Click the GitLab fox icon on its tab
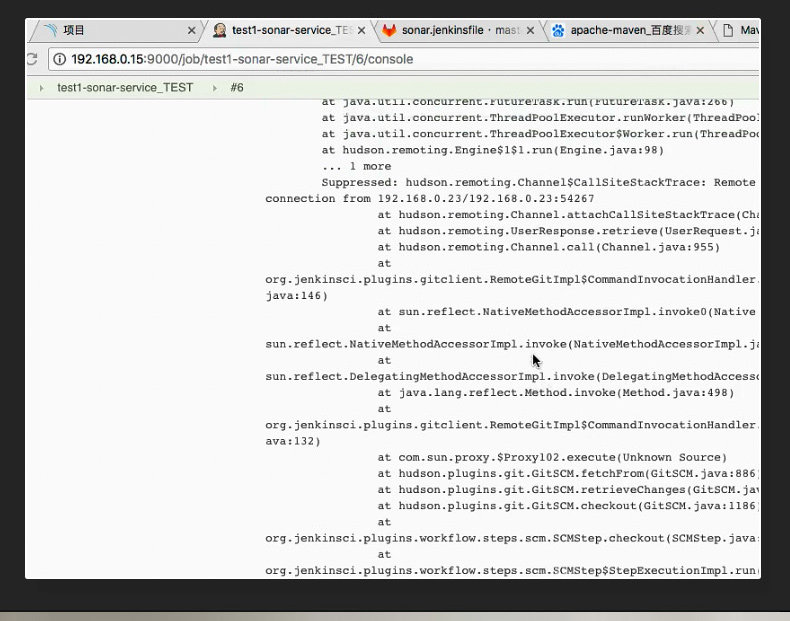790x621 pixels. coord(389,30)
